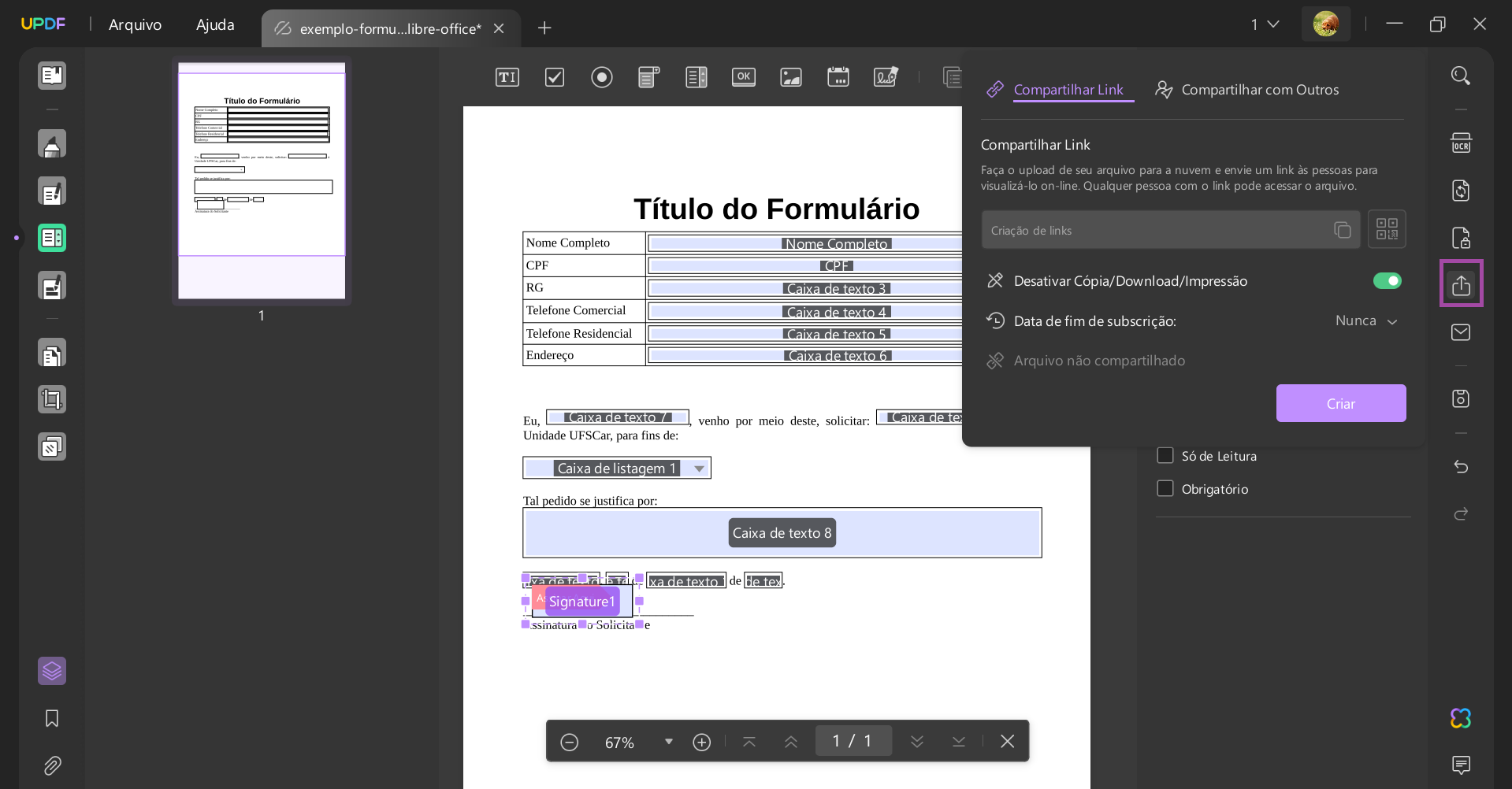Select the radio button form tool
This screenshot has width=1512, height=789.
pyautogui.click(x=602, y=76)
